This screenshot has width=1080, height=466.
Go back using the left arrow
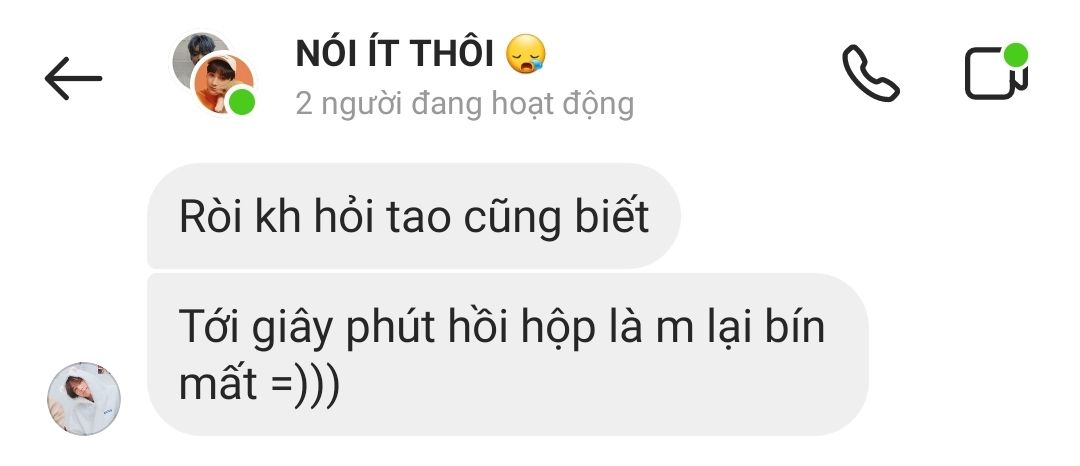point(73,78)
